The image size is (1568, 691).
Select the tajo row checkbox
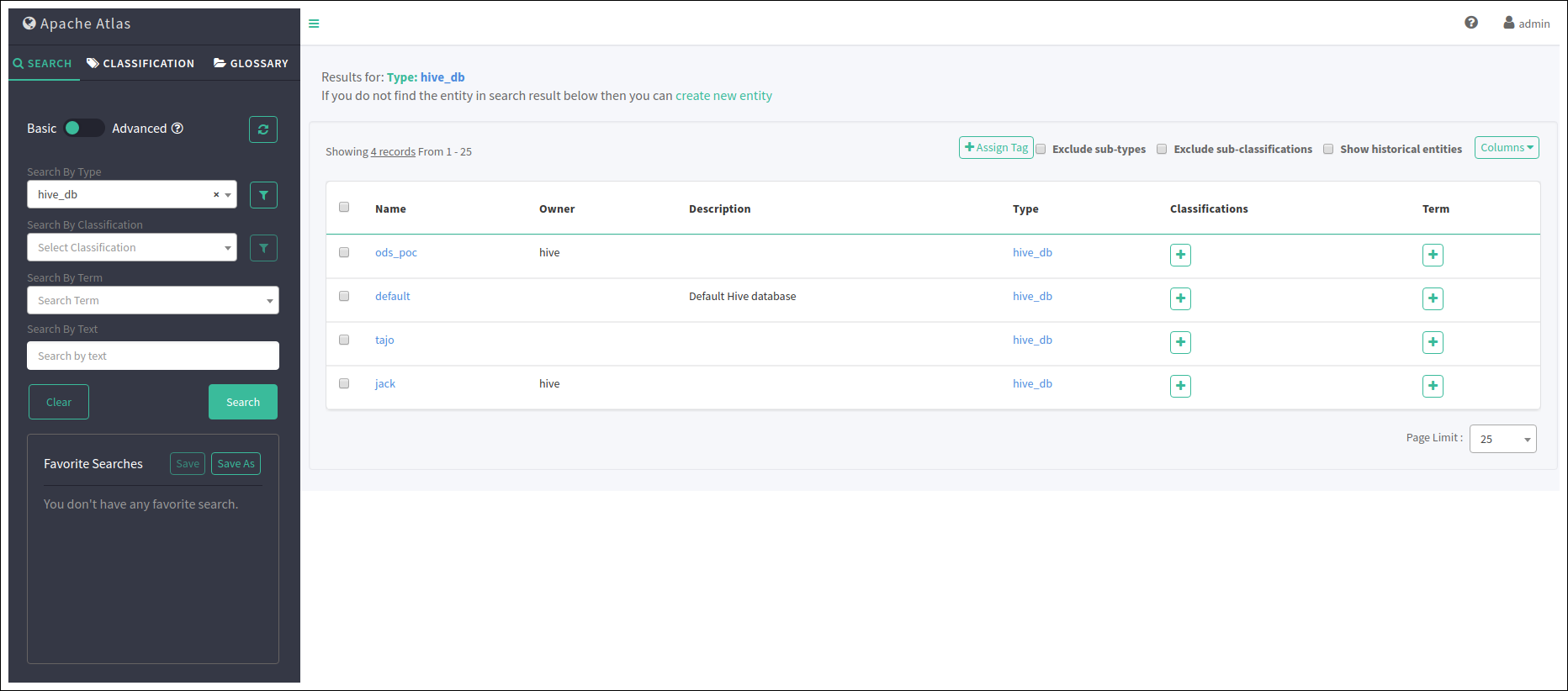344,340
